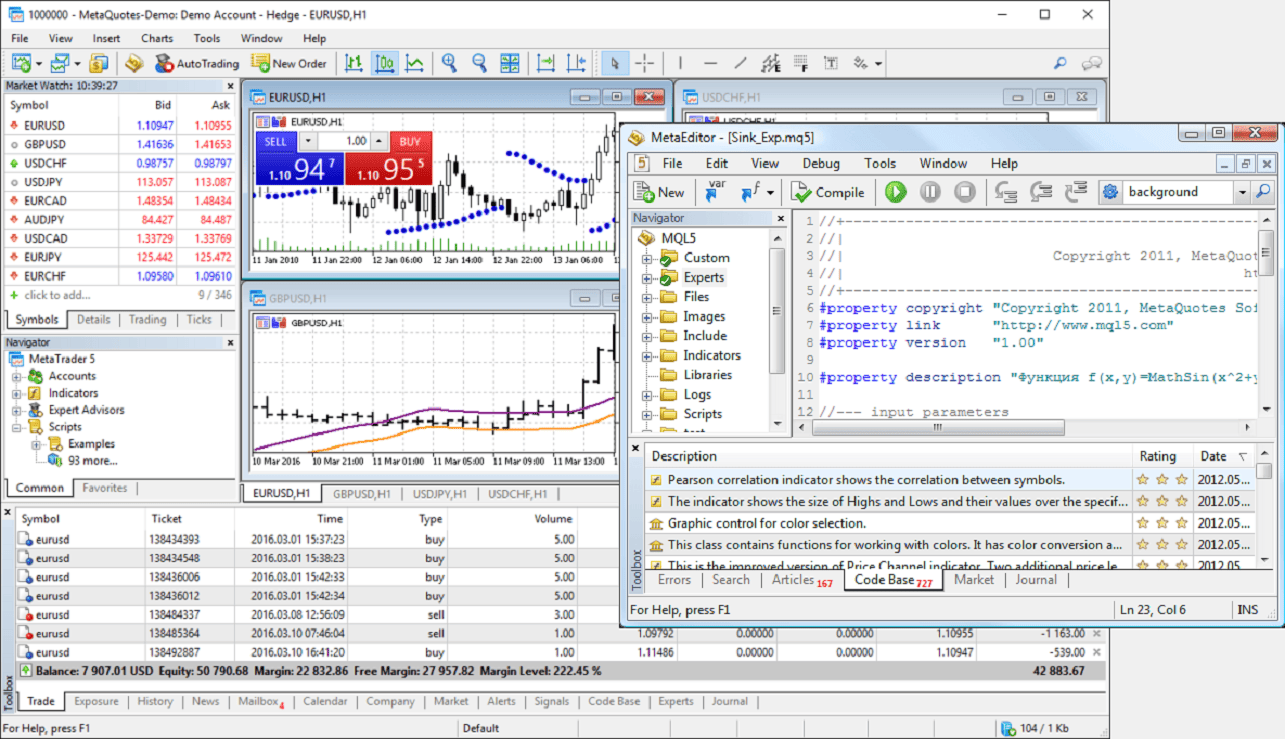Viewport: 1285px width, 739px height.
Task: Click the New Chart icon in the MetaTrader toolbar
Action: (21, 63)
